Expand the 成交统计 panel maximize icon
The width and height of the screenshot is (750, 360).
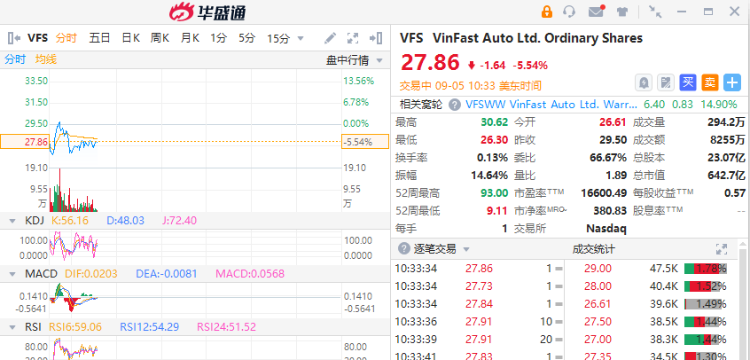tap(721, 249)
